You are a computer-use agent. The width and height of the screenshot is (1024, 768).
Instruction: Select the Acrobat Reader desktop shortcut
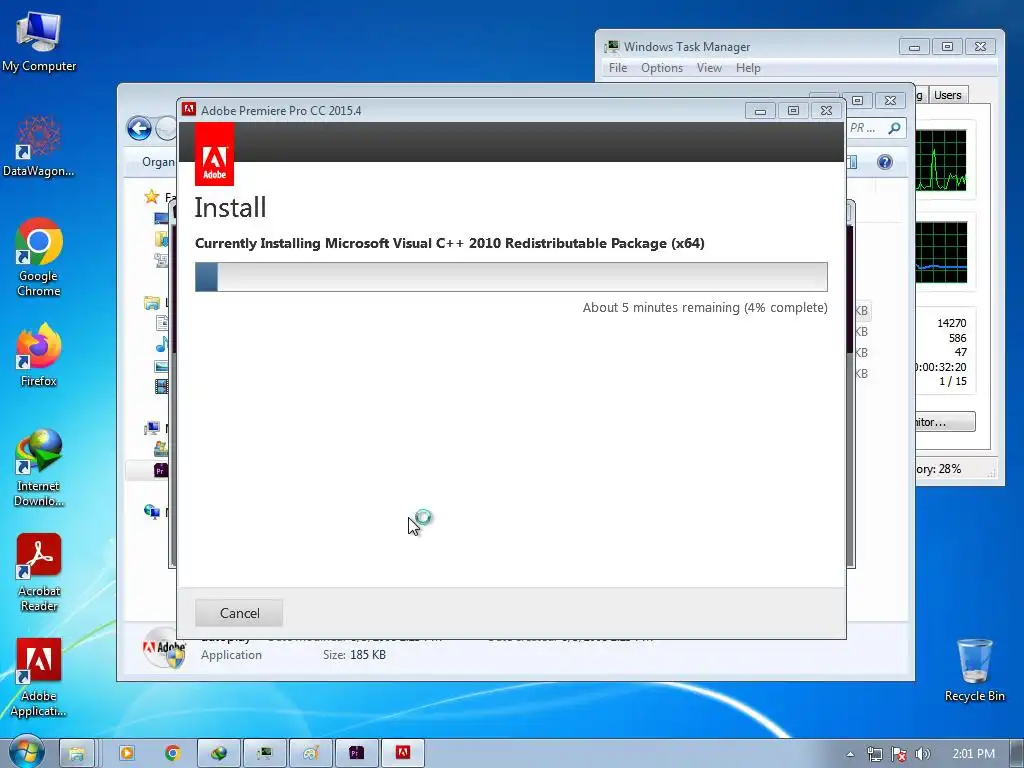(x=39, y=573)
